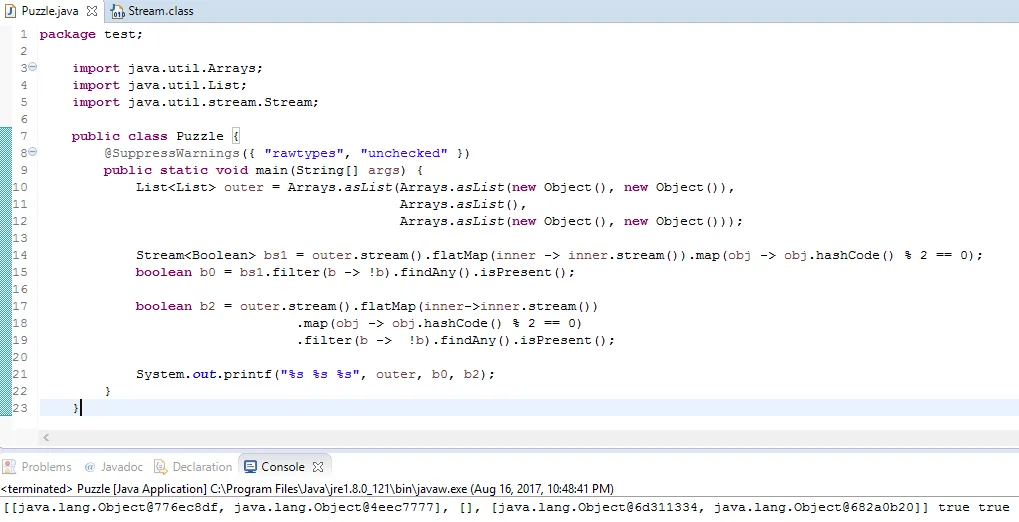Click the class file icon on Stream.class tab

click(x=118, y=11)
